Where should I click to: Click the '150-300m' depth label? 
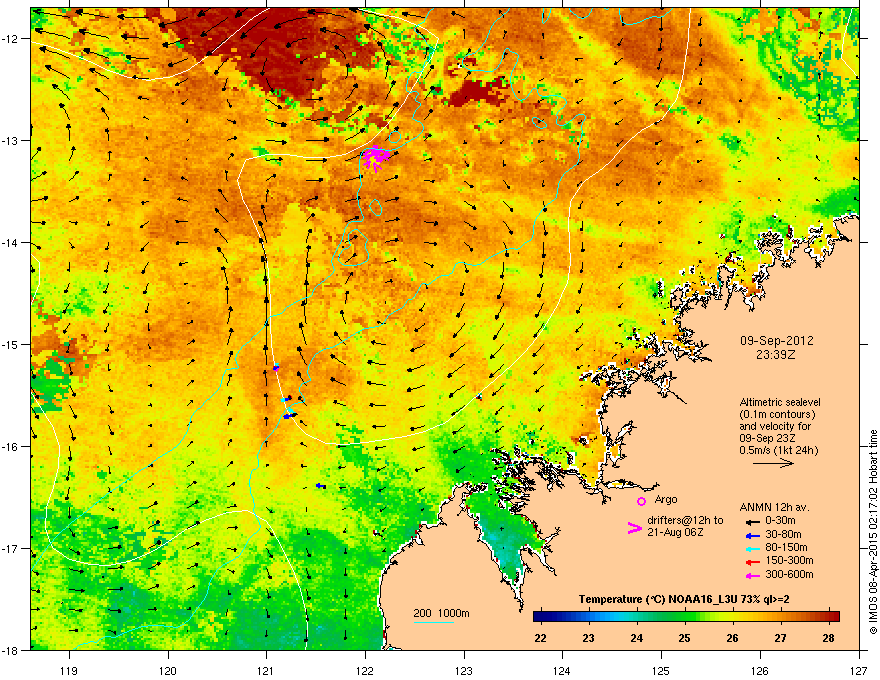tap(789, 560)
